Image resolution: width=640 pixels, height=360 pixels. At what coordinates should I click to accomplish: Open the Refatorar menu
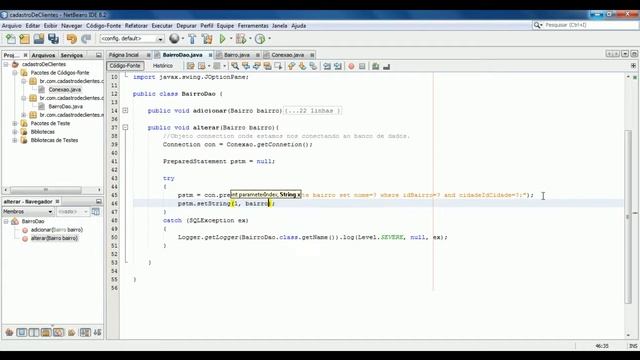pyautogui.click(x=136, y=26)
